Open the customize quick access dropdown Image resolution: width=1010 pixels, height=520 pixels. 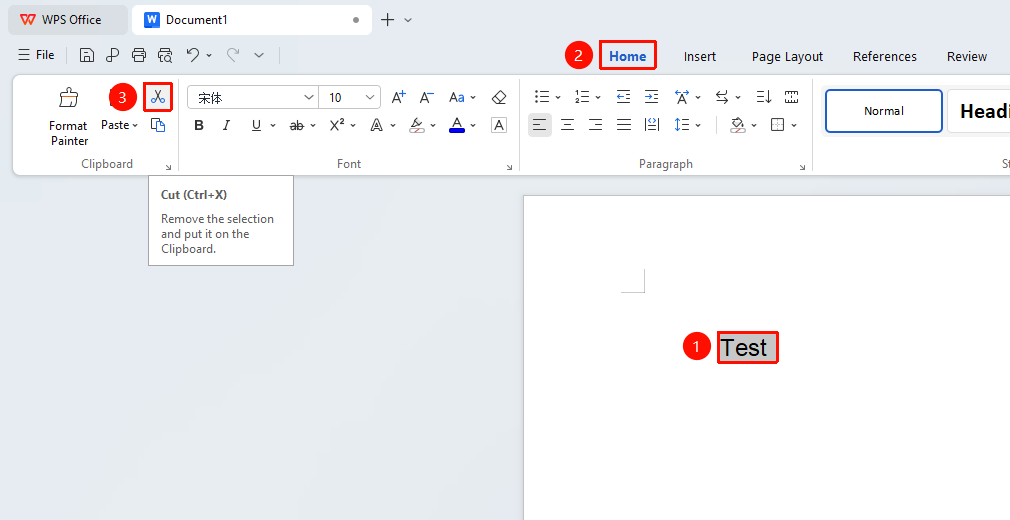tap(259, 55)
